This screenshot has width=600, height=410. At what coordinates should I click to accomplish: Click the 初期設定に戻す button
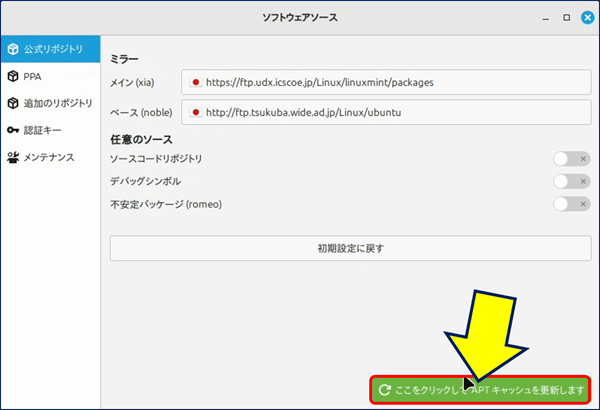click(x=351, y=248)
